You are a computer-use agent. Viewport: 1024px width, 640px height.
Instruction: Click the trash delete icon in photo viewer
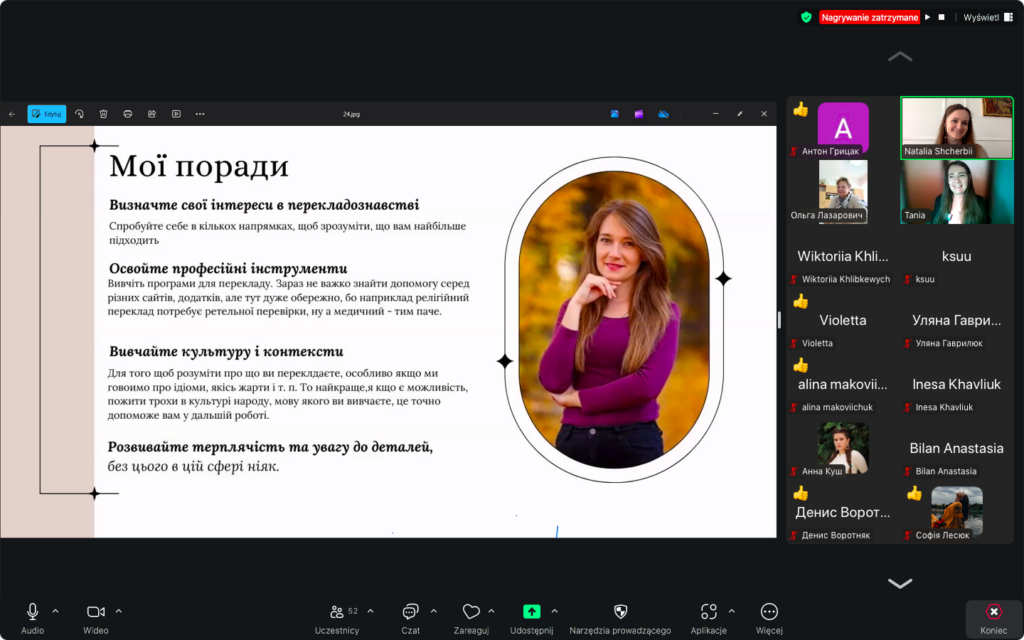(103, 114)
